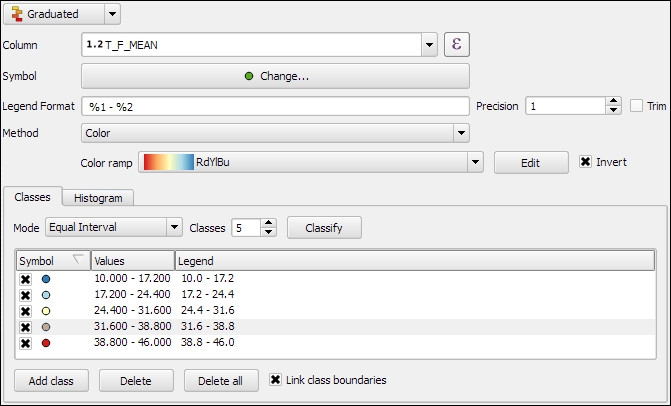Click the Delete all button

pos(221,381)
